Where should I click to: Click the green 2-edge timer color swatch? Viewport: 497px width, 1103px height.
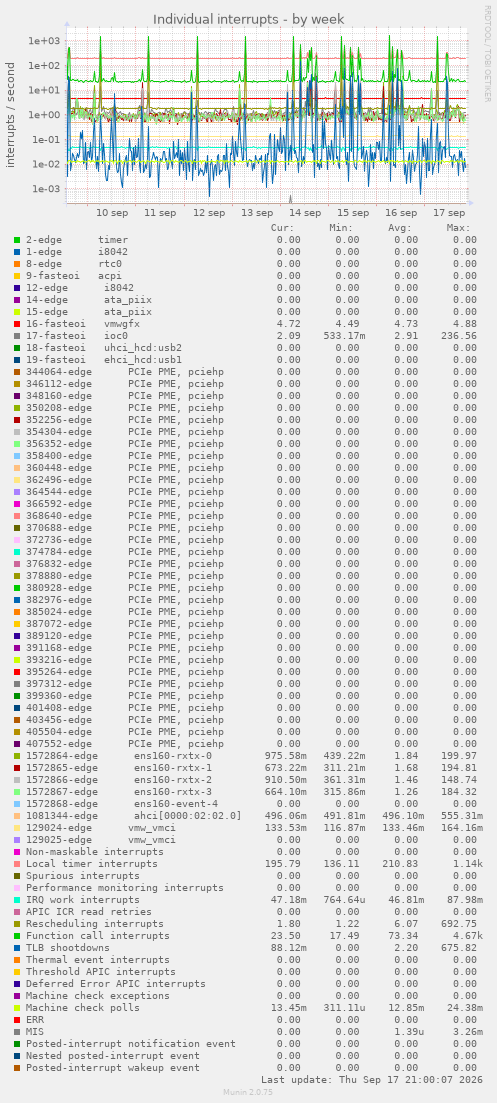click(x=17, y=240)
